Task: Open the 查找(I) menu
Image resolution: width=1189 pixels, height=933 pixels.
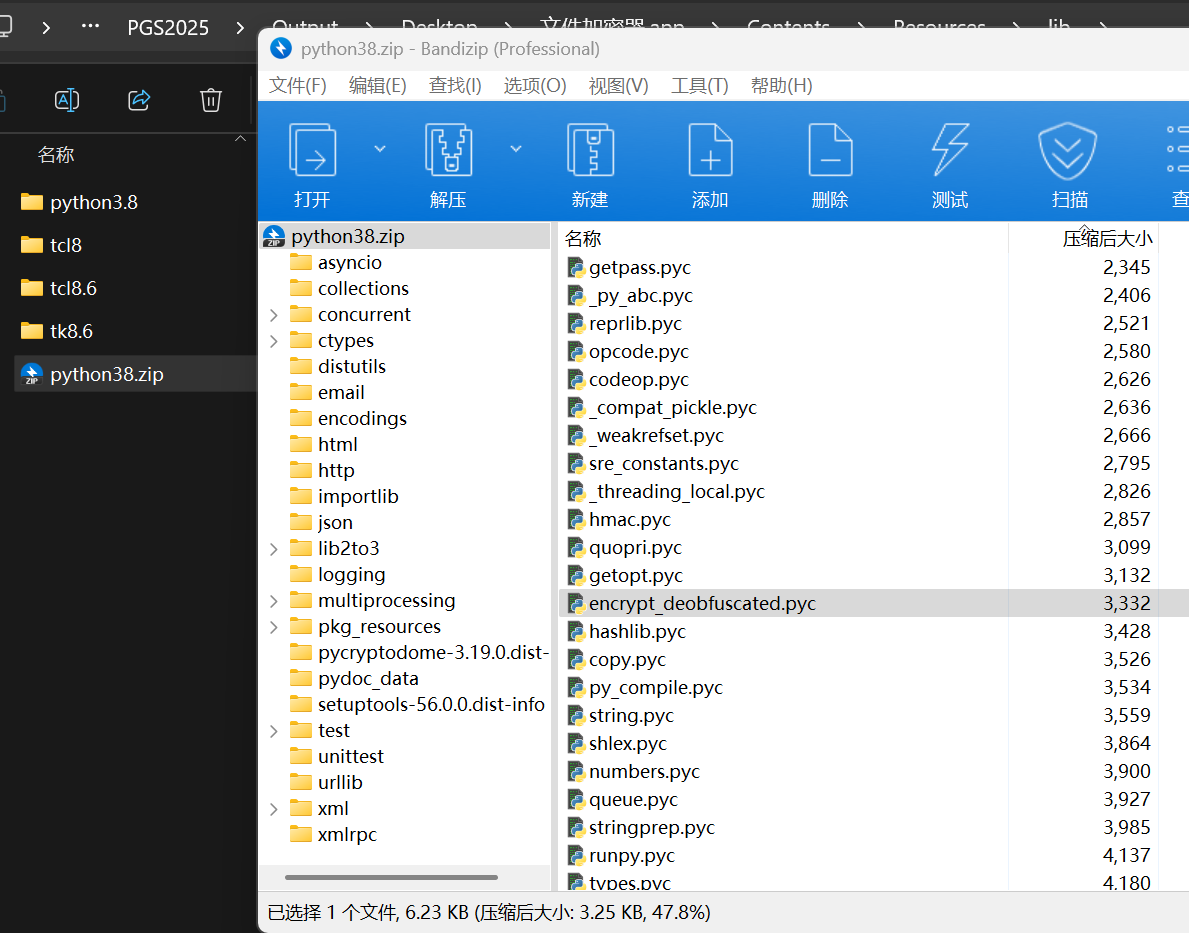Action: pos(455,86)
